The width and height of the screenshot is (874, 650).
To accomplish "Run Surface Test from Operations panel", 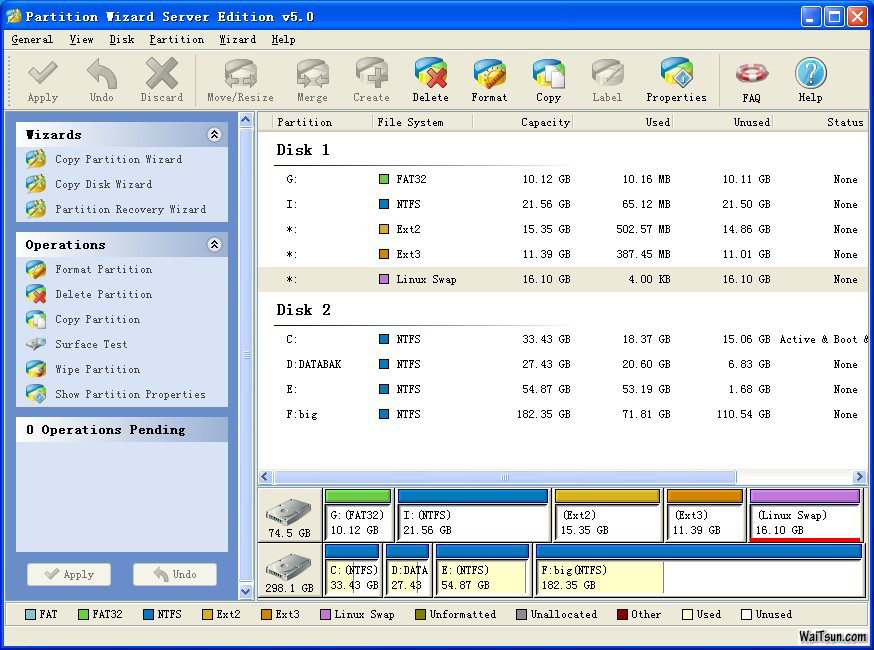I will pos(91,345).
